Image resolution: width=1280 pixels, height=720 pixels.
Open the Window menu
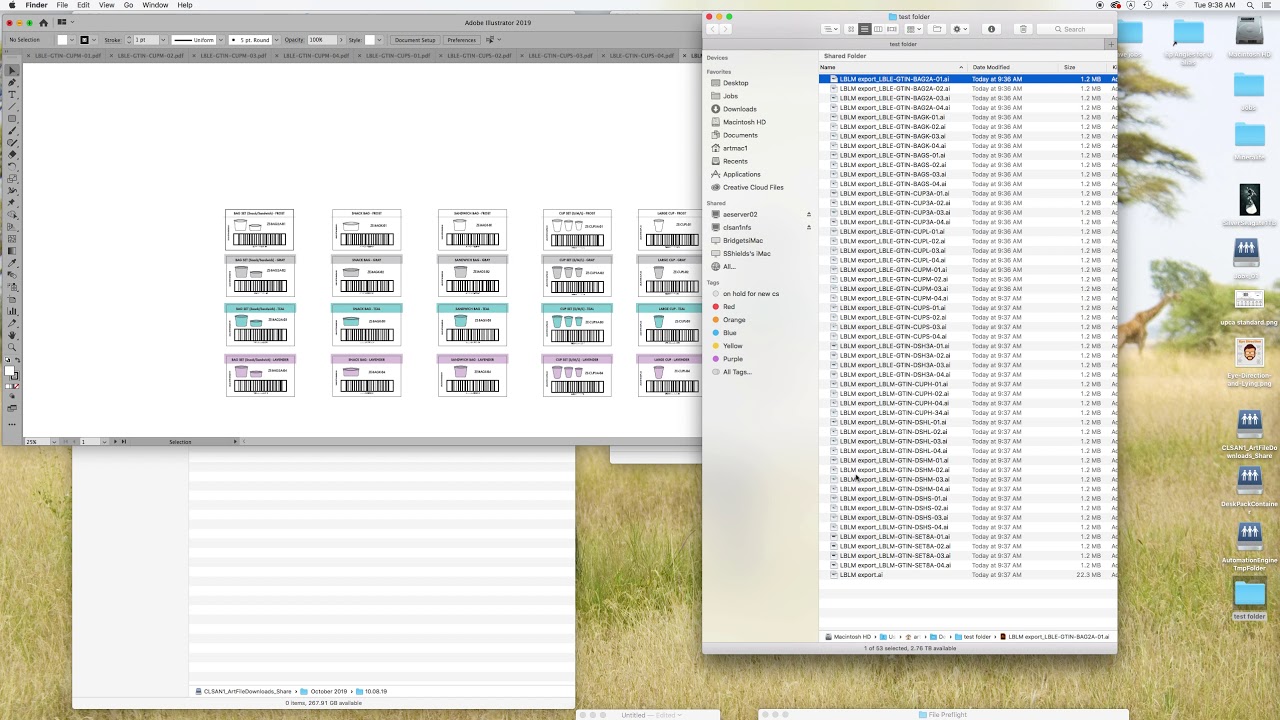[x=155, y=5]
